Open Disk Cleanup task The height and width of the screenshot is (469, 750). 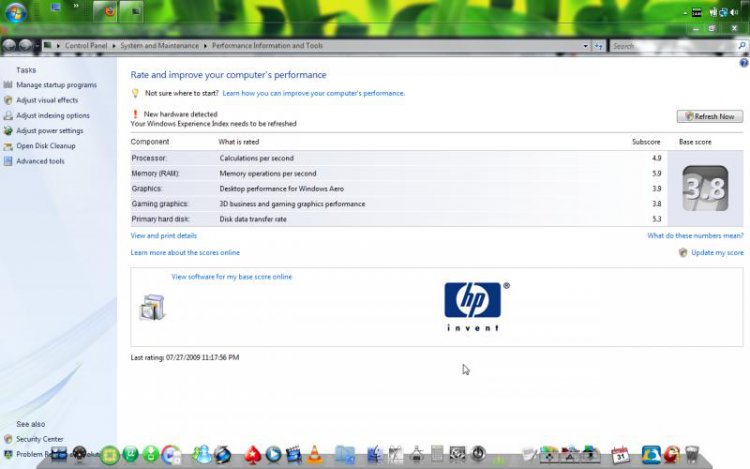pos(46,146)
